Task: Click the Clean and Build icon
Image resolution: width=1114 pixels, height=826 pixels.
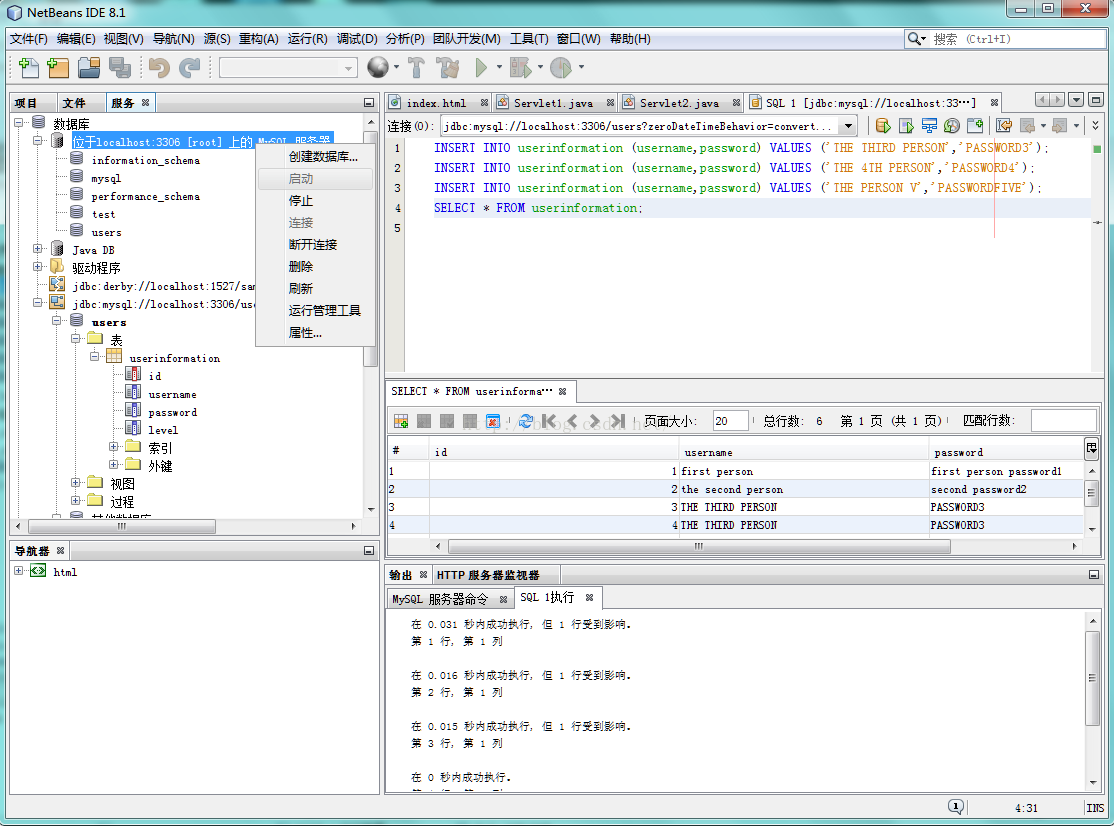Action: point(448,67)
